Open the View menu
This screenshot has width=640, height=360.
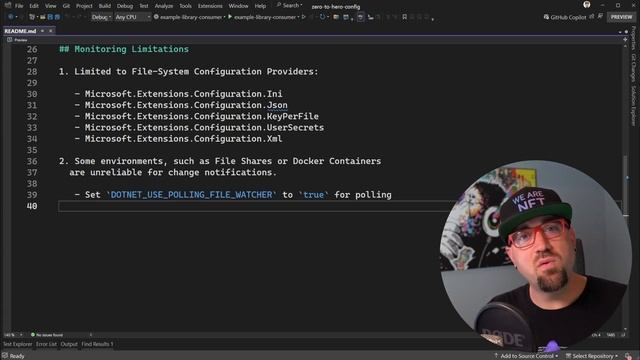(x=51, y=6)
